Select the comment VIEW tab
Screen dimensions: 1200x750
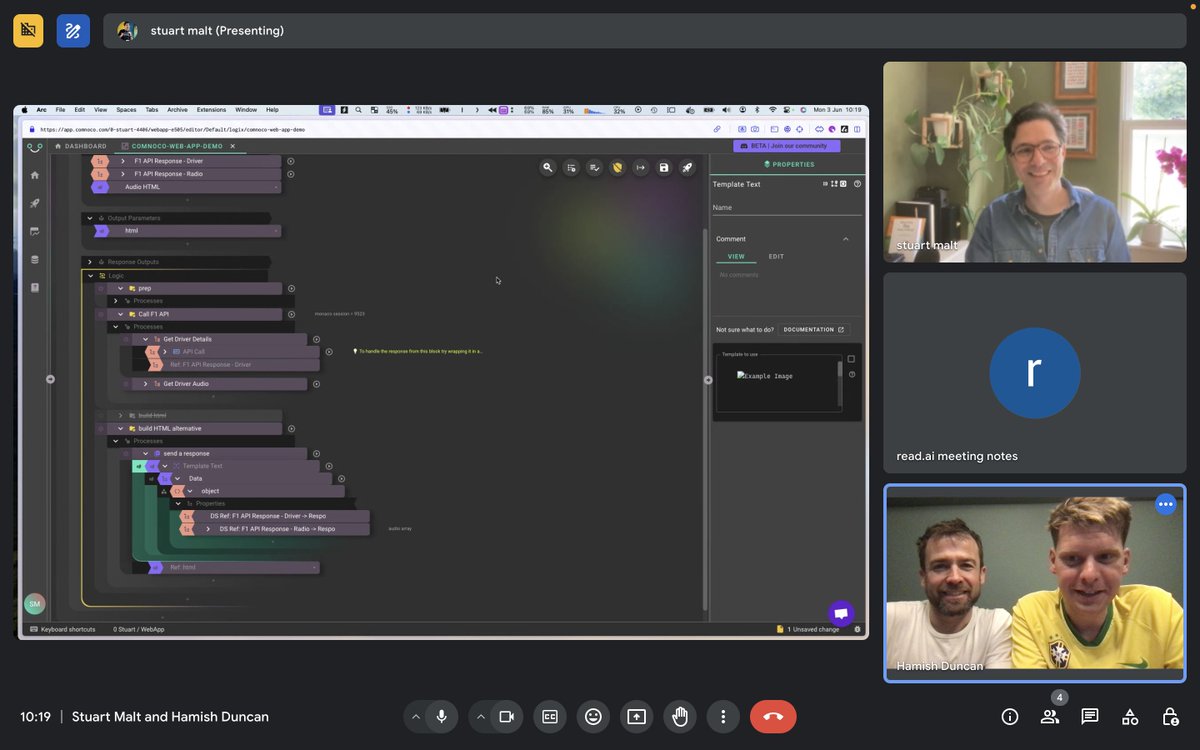point(736,257)
